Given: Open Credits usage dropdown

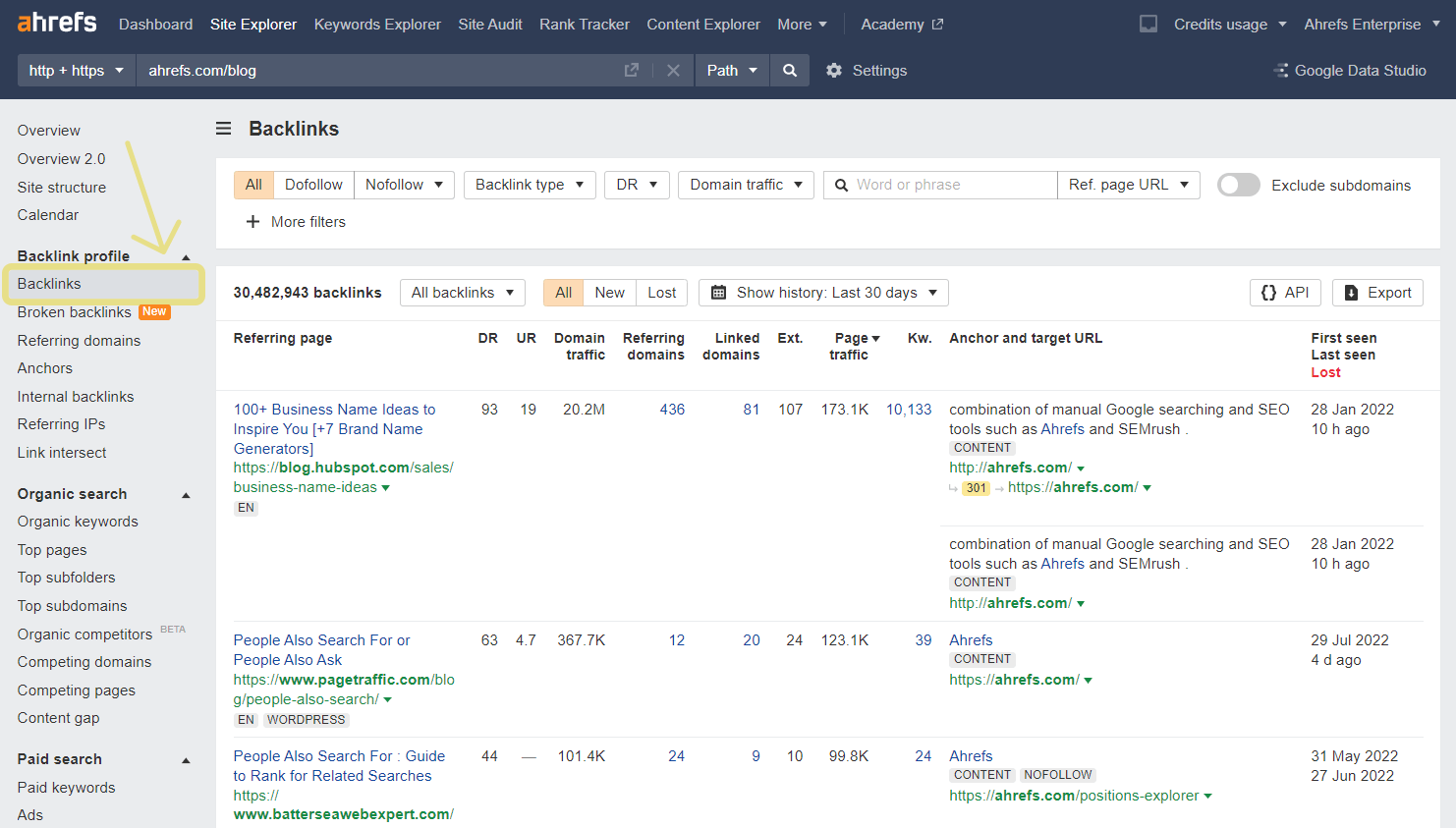Looking at the screenshot, I should point(1230,24).
